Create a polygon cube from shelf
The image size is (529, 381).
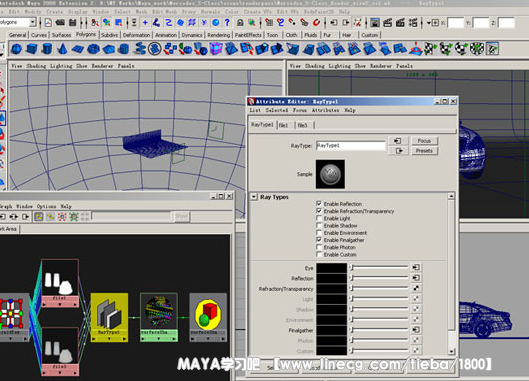32,49
